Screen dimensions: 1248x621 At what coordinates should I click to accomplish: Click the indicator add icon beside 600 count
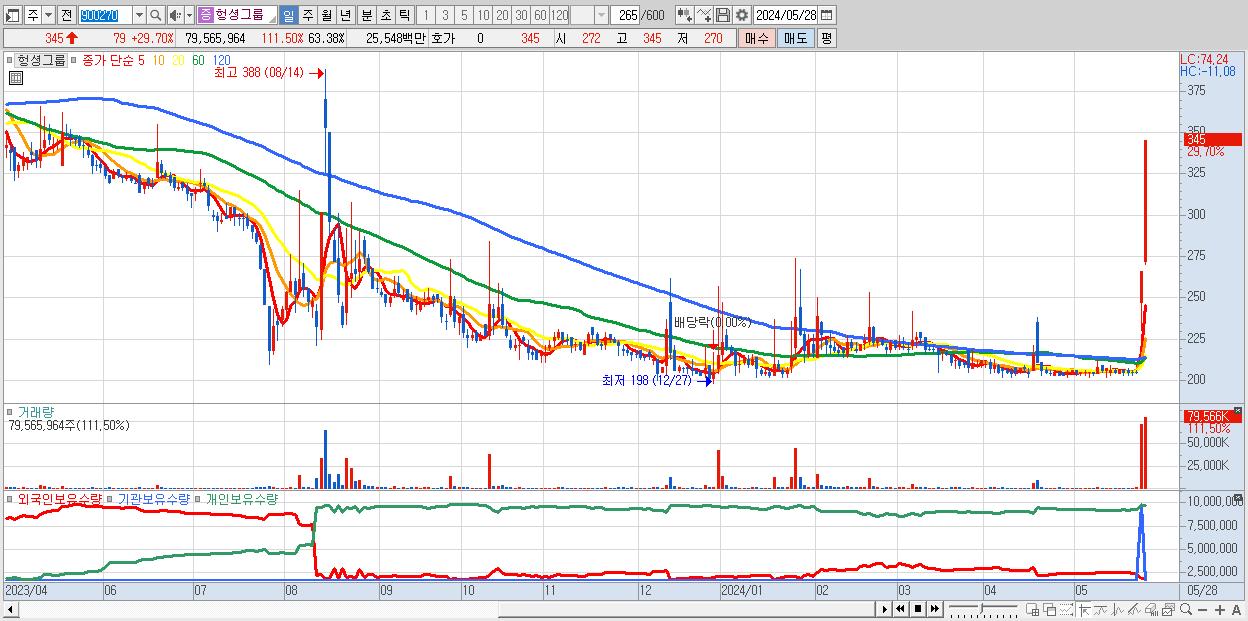coord(684,15)
